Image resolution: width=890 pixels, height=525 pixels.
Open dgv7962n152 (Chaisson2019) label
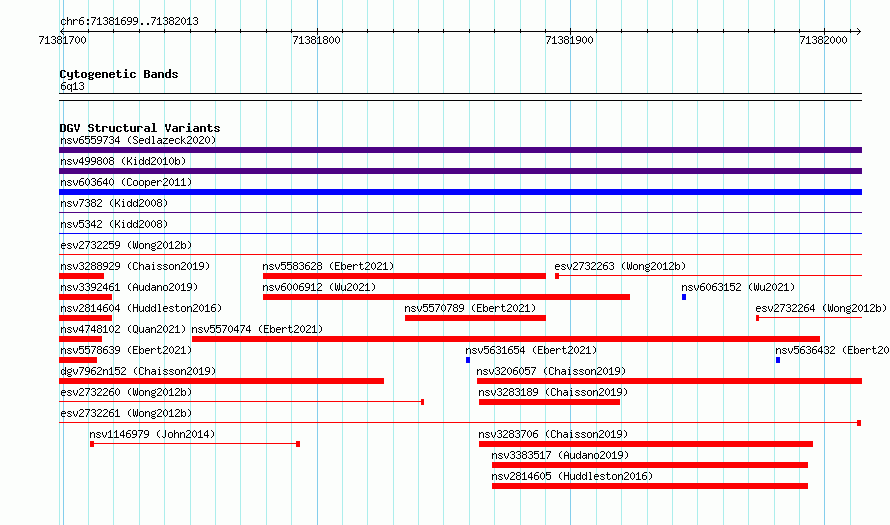coord(138,371)
